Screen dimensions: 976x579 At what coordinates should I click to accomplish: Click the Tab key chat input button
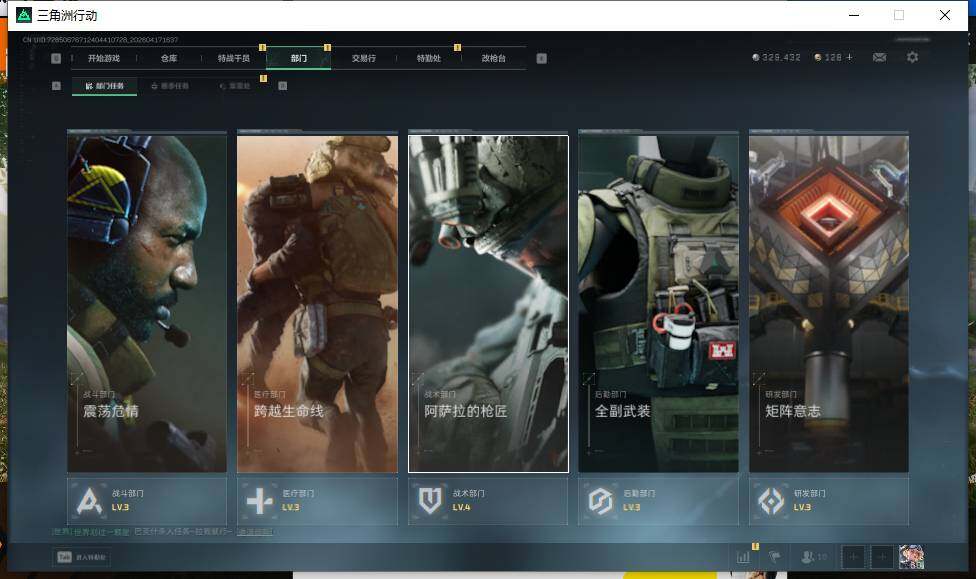(x=82, y=557)
